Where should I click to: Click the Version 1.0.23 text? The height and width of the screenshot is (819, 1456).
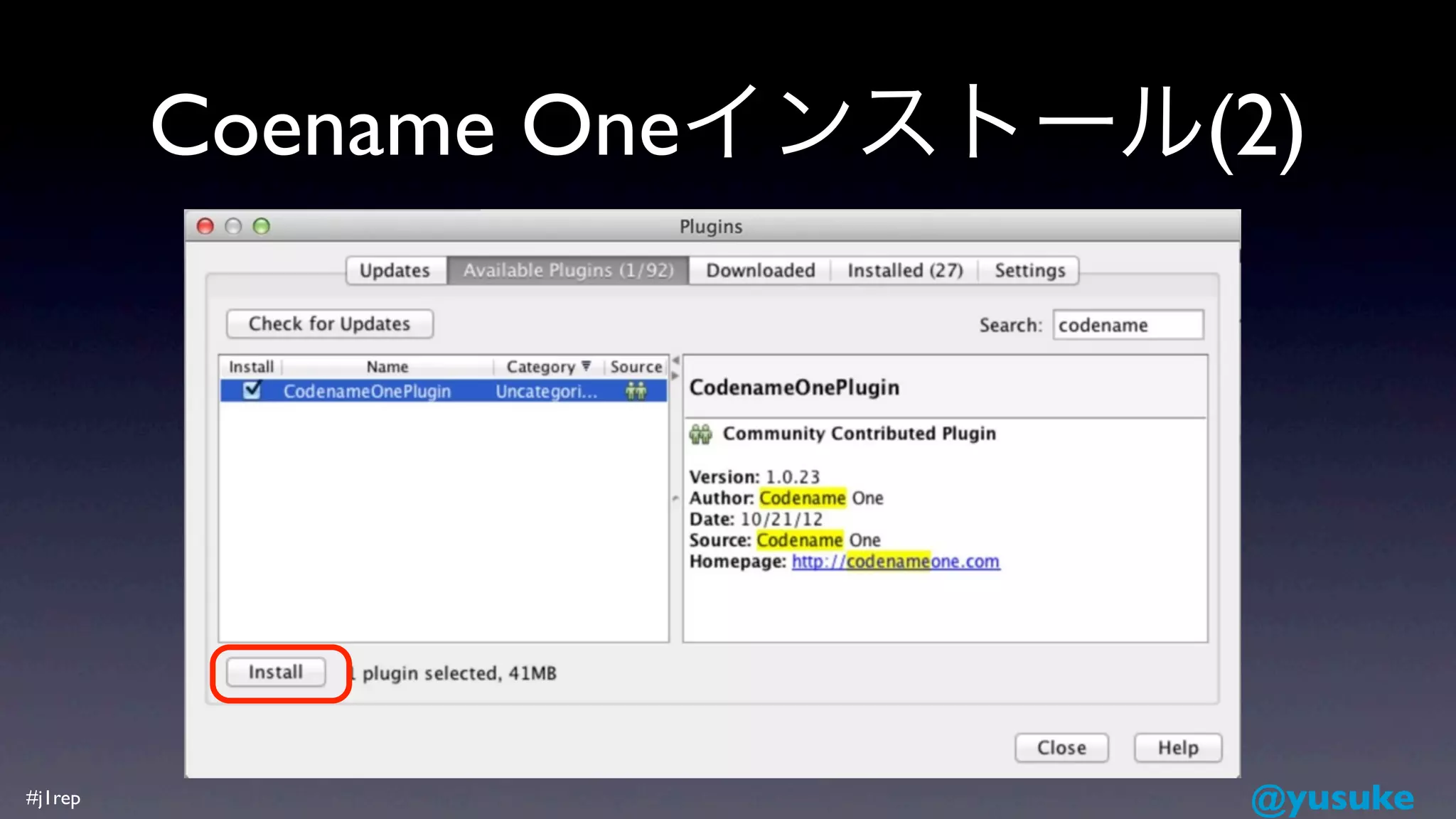coord(754,477)
